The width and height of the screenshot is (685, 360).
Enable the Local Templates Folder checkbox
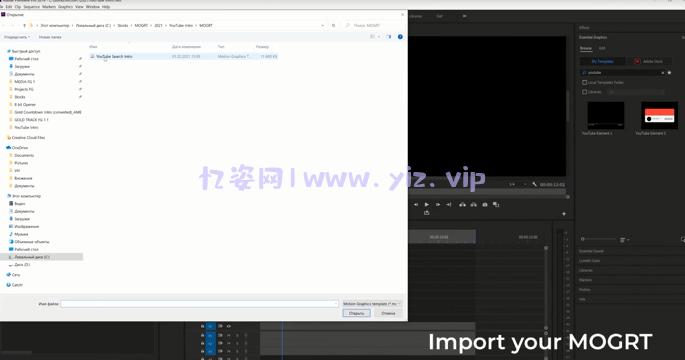[x=585, y=82]
